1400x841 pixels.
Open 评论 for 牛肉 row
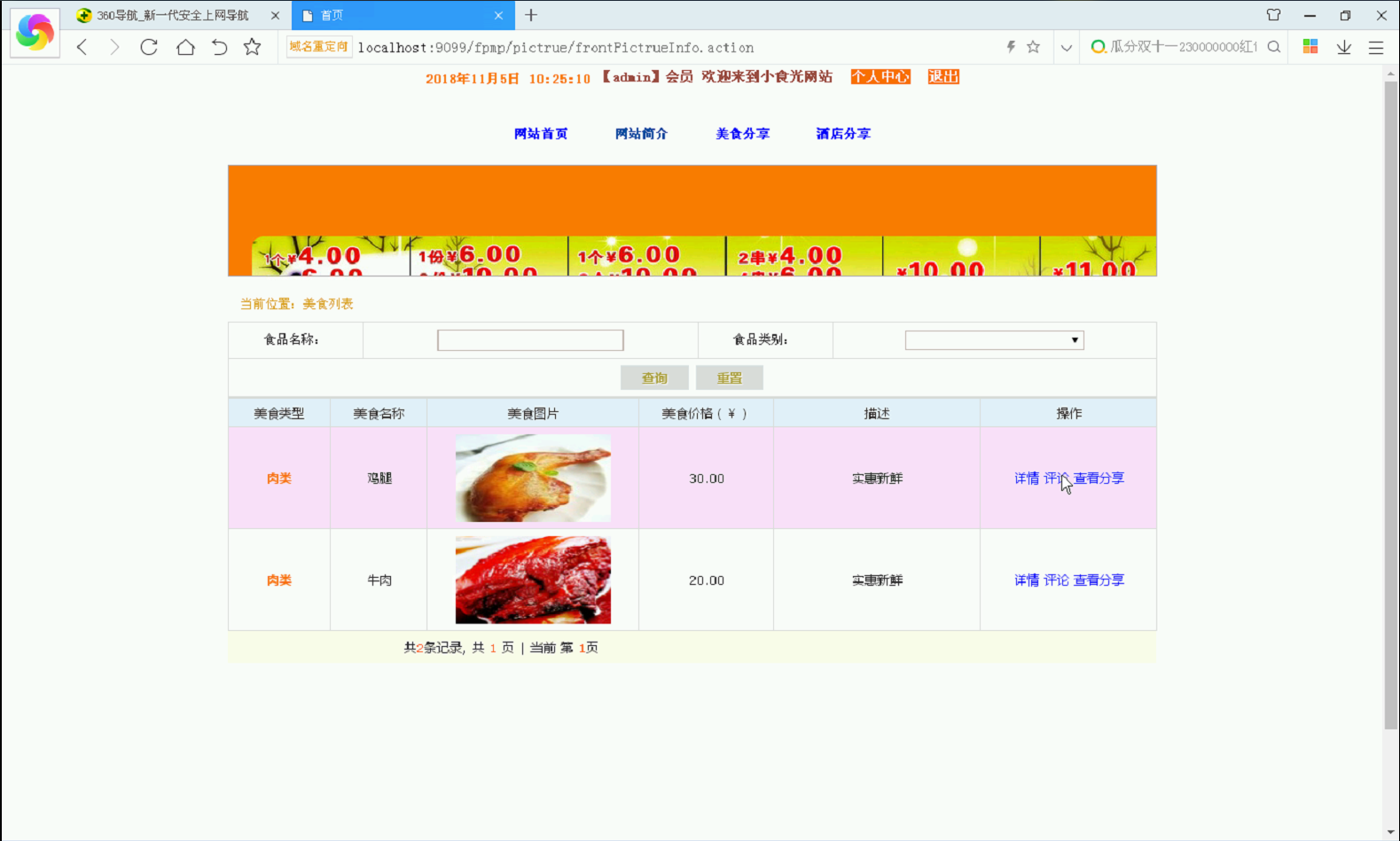pos(1056,580)
